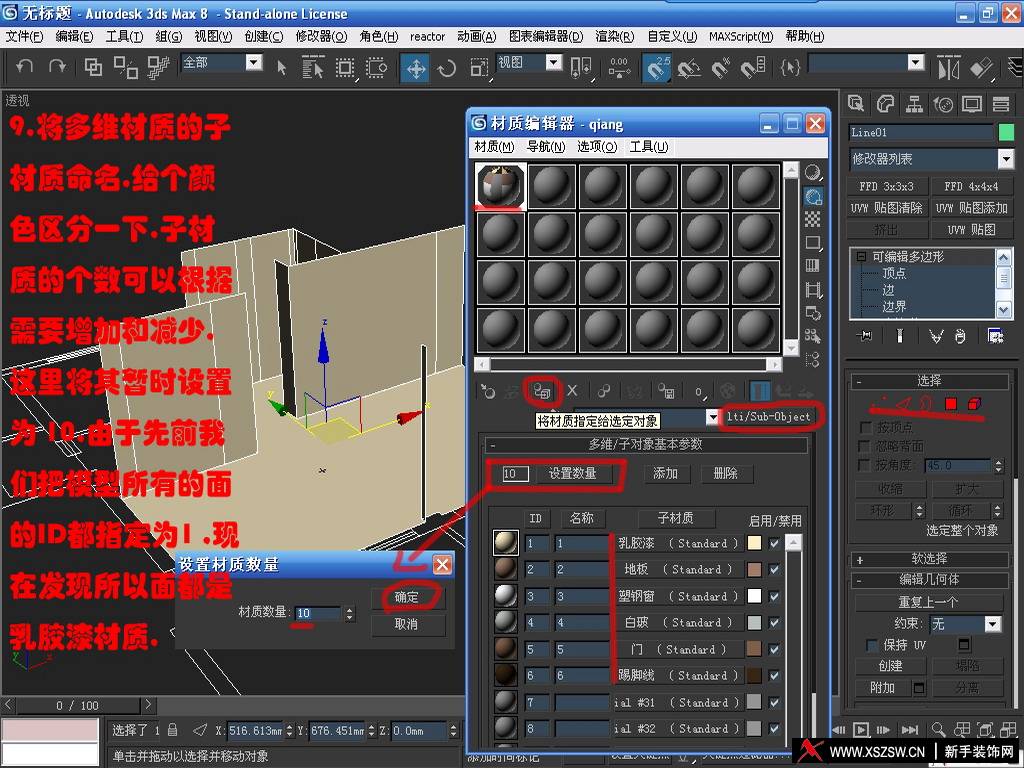Click the 删除 button
The height and width of the screenshot is (768, 1024).
(x=726, y=473)
